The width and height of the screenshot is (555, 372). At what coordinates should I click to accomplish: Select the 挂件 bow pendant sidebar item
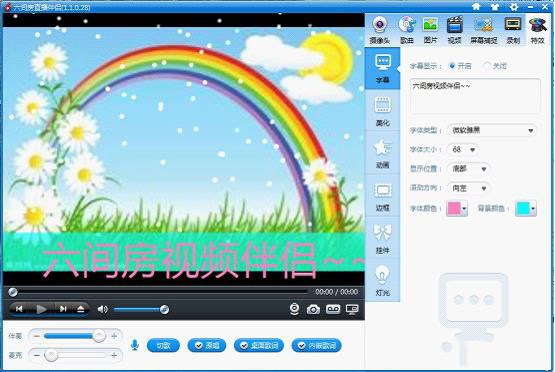tap(383, 239)
